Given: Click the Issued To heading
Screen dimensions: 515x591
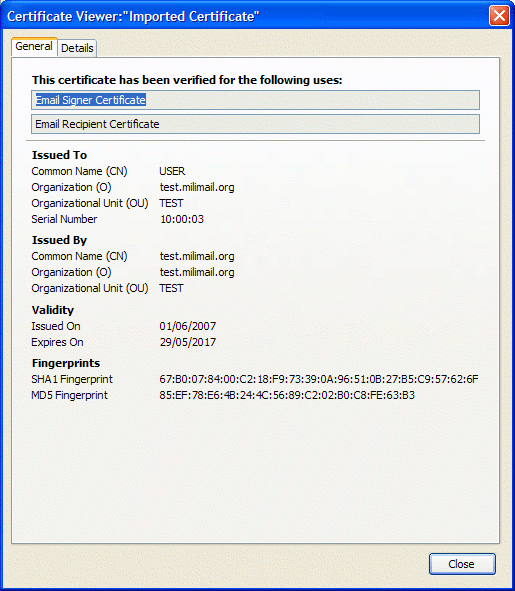Looking at the screenshot, I should (x=59, y=155).
